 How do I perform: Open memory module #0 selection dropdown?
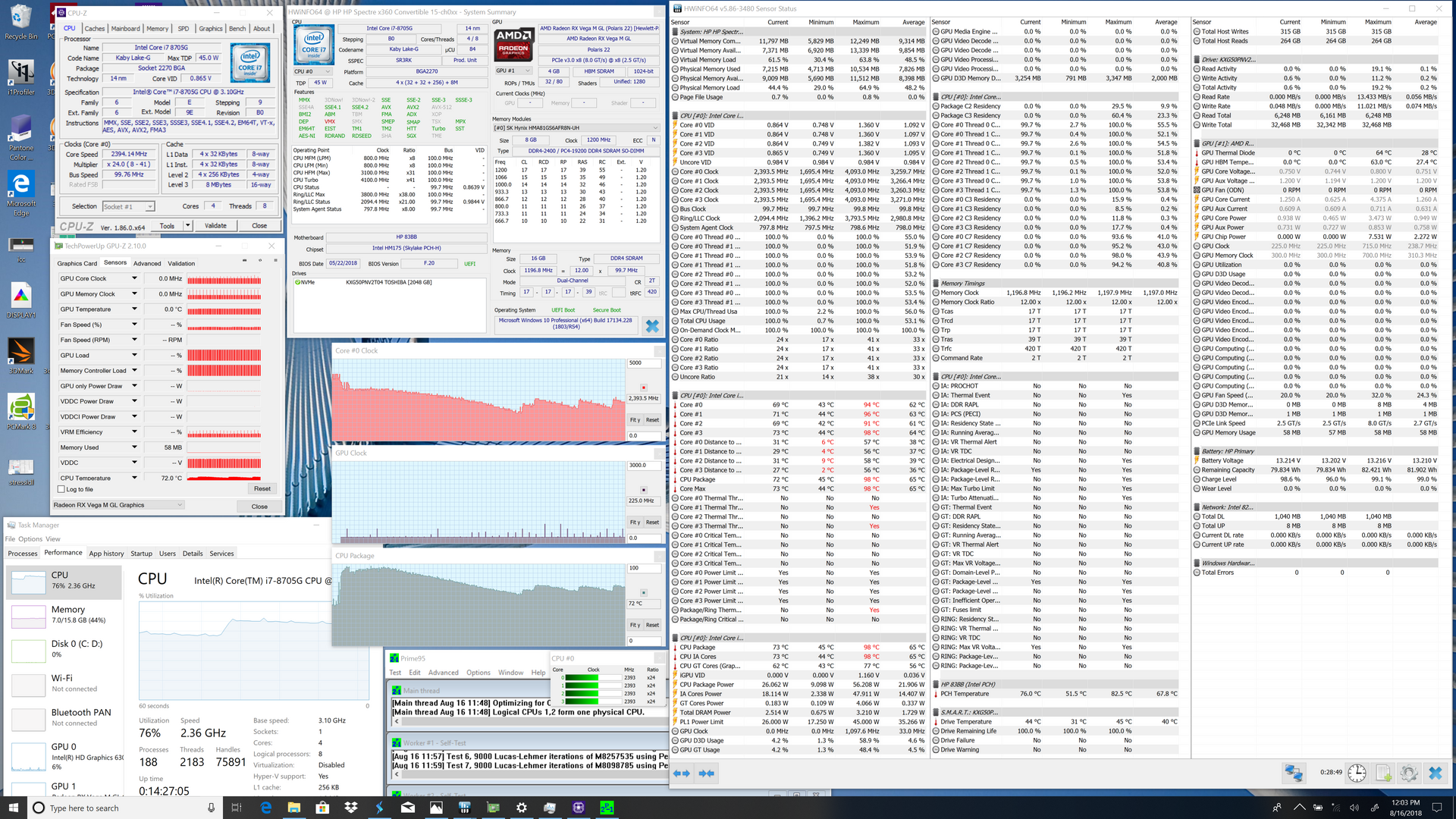click(576, 128)
